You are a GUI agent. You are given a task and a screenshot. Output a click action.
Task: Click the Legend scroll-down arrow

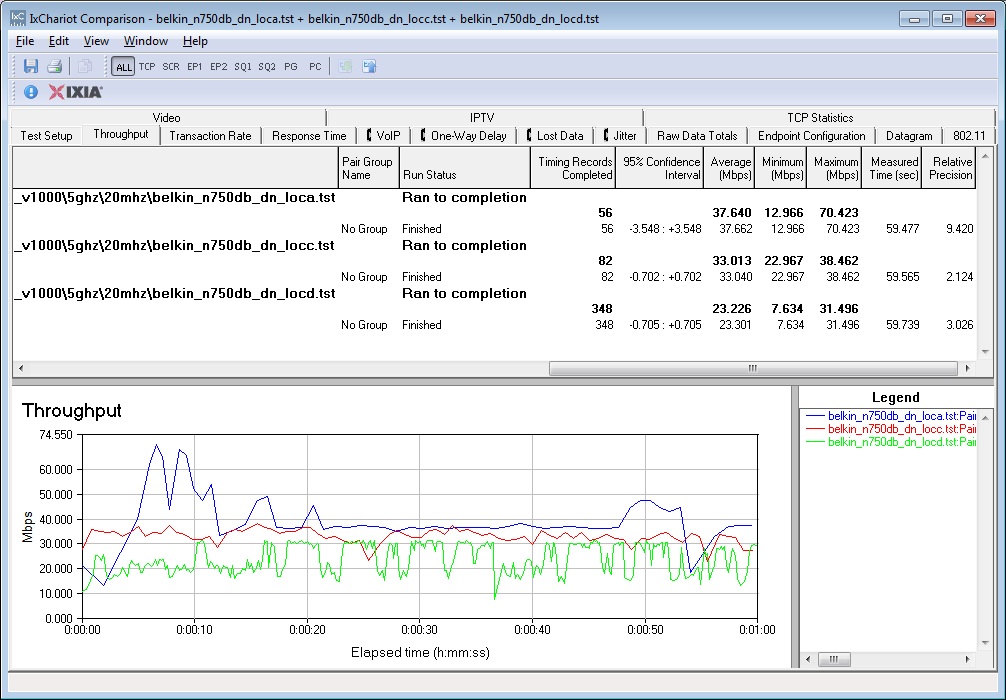tap(985, 643)
